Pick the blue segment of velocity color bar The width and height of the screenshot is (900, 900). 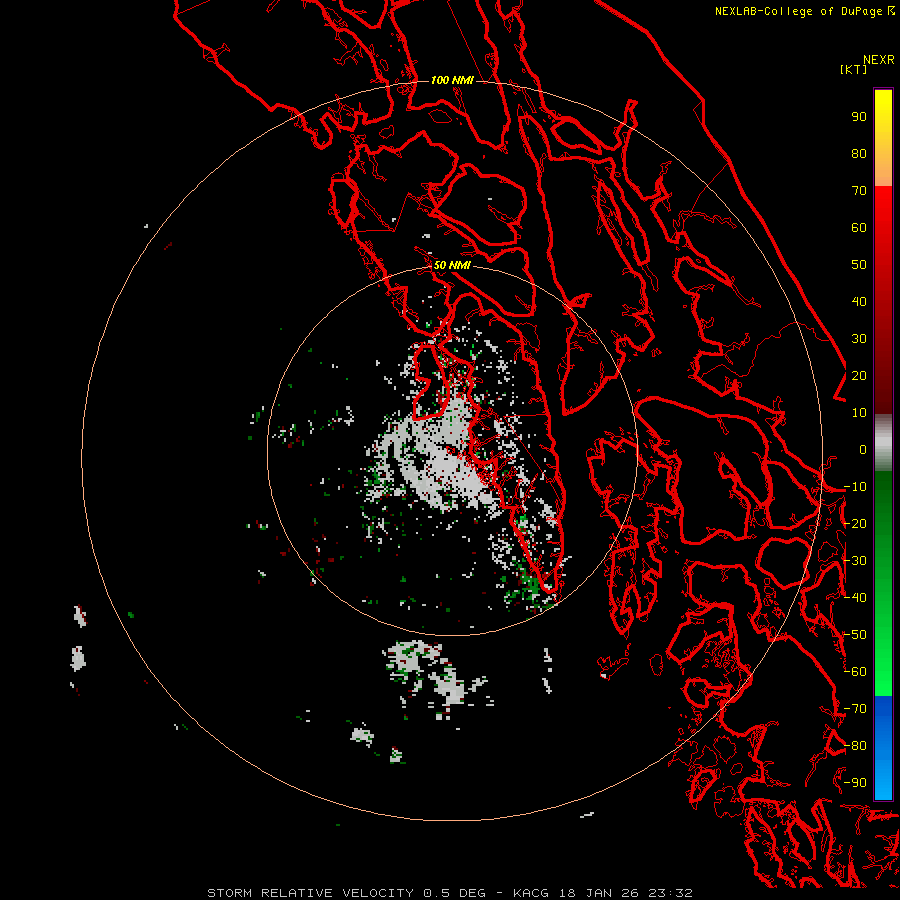pos(883,747)
